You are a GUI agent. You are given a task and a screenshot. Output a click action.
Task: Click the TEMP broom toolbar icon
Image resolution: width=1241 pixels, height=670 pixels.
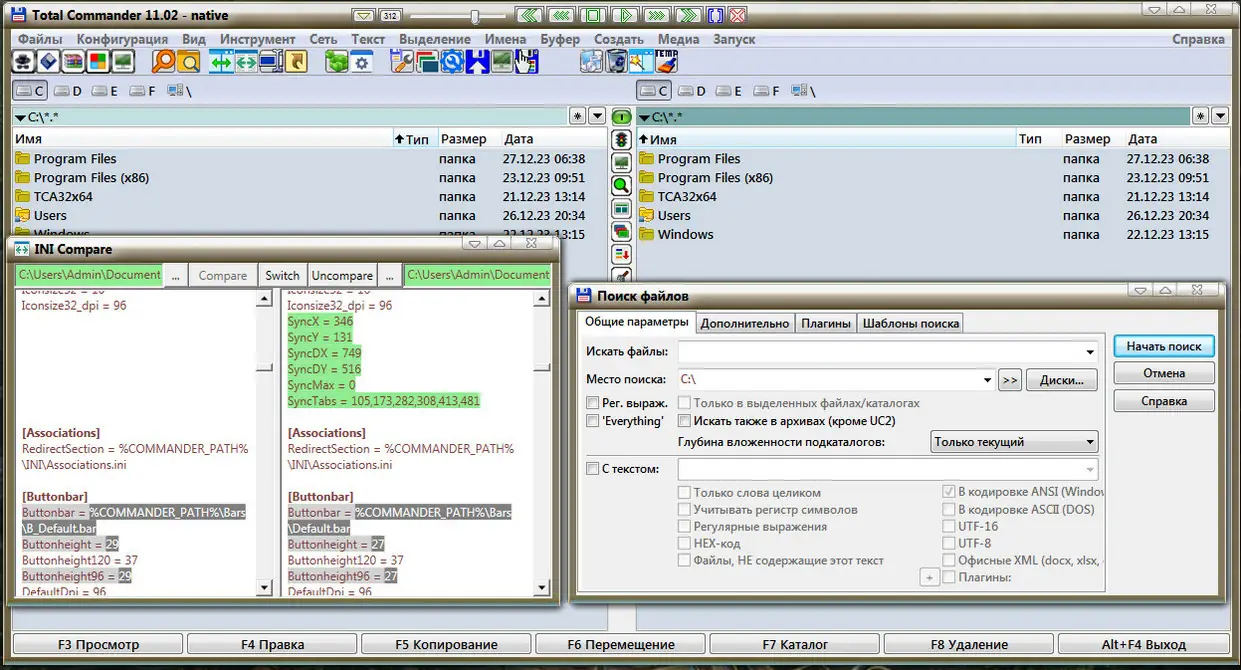pos(665,61)
